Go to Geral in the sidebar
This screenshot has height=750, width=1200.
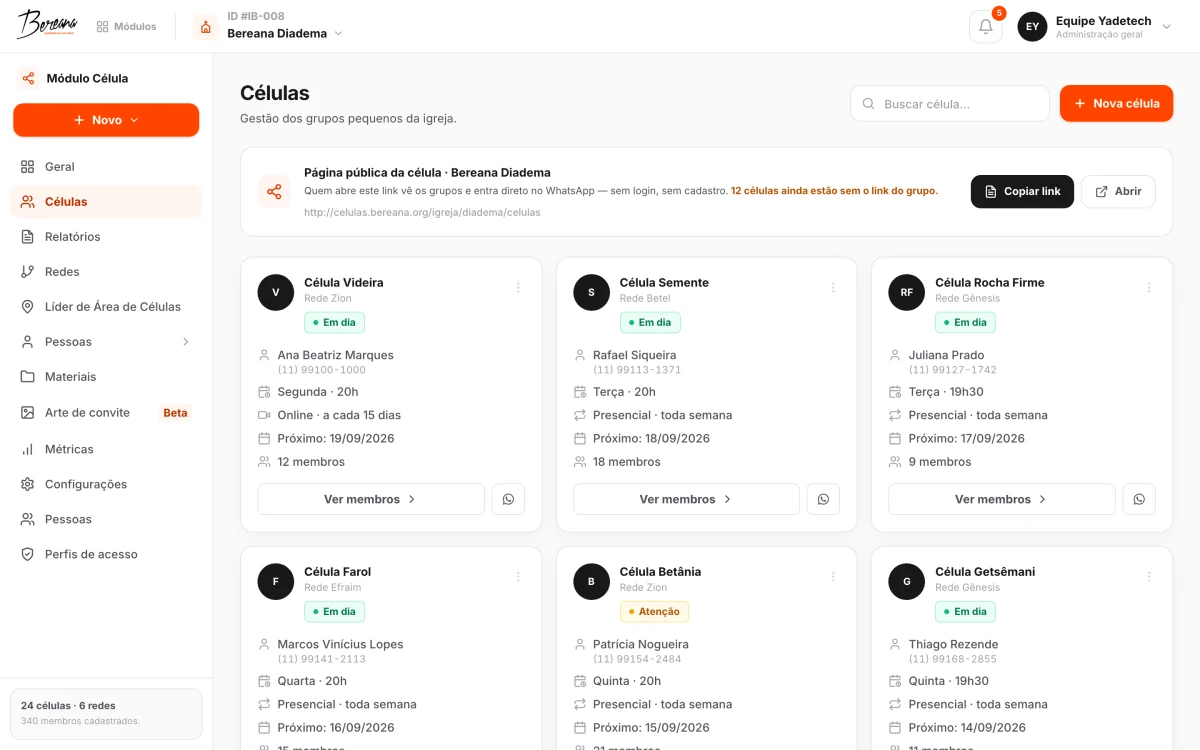click(x=106, y=167)
